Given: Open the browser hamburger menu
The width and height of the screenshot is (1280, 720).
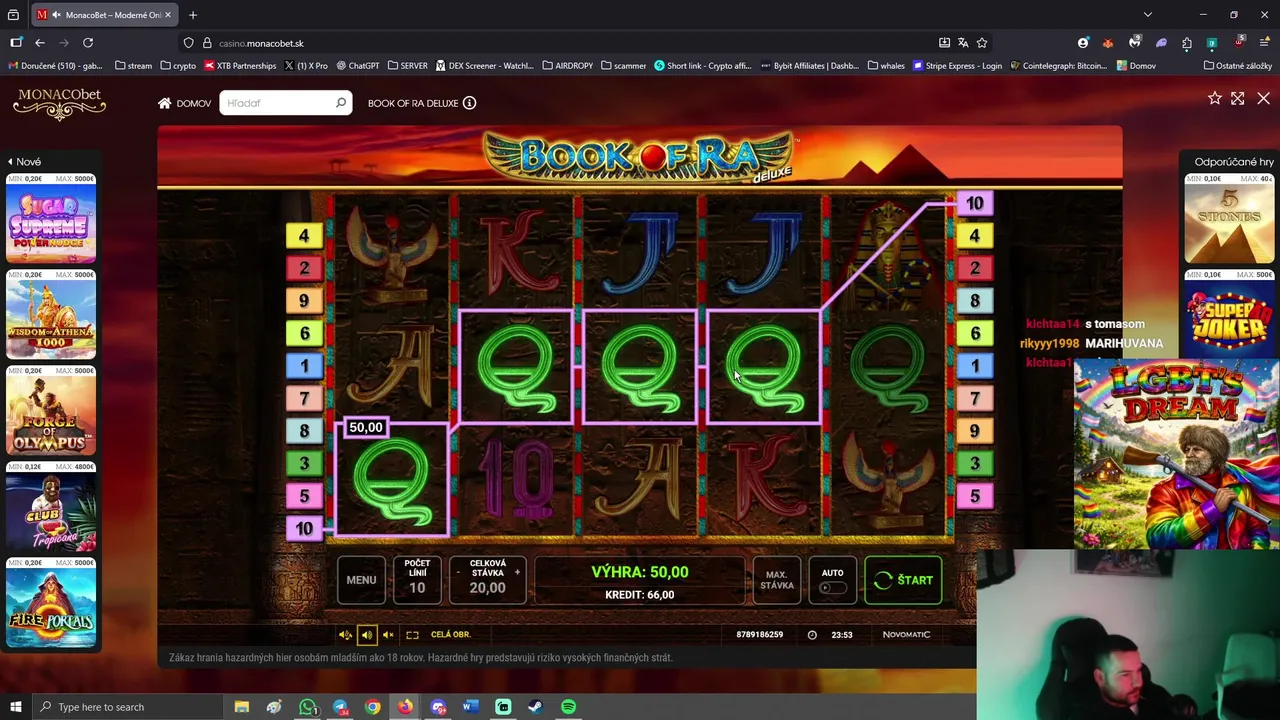Looking at the screenshot, I should (x=1264, y=43).
